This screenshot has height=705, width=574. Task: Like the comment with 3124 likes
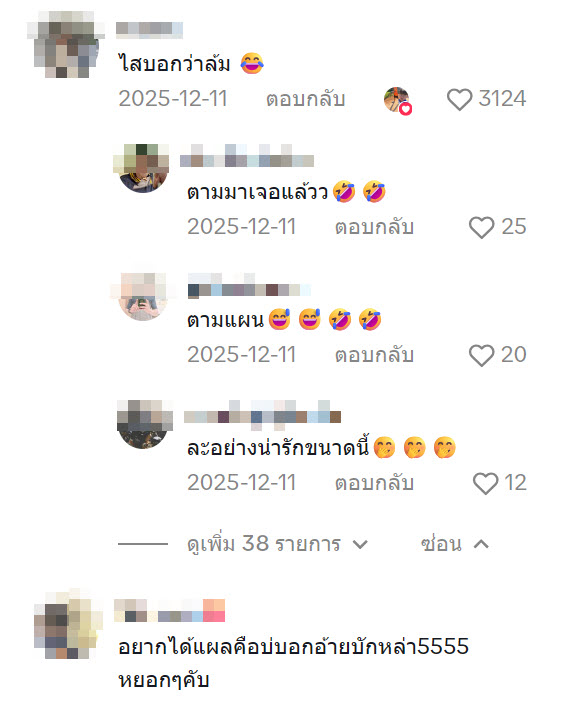pos(459,99)
